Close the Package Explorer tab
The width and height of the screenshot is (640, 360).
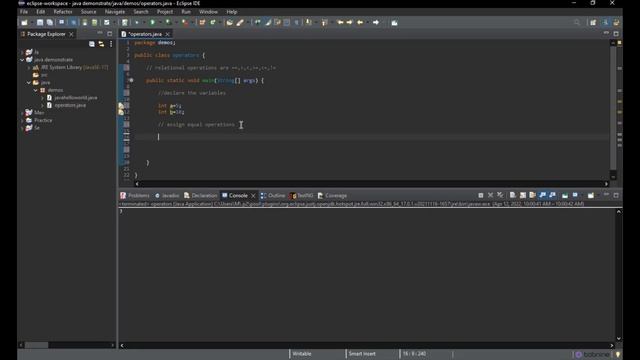[71, 34]
